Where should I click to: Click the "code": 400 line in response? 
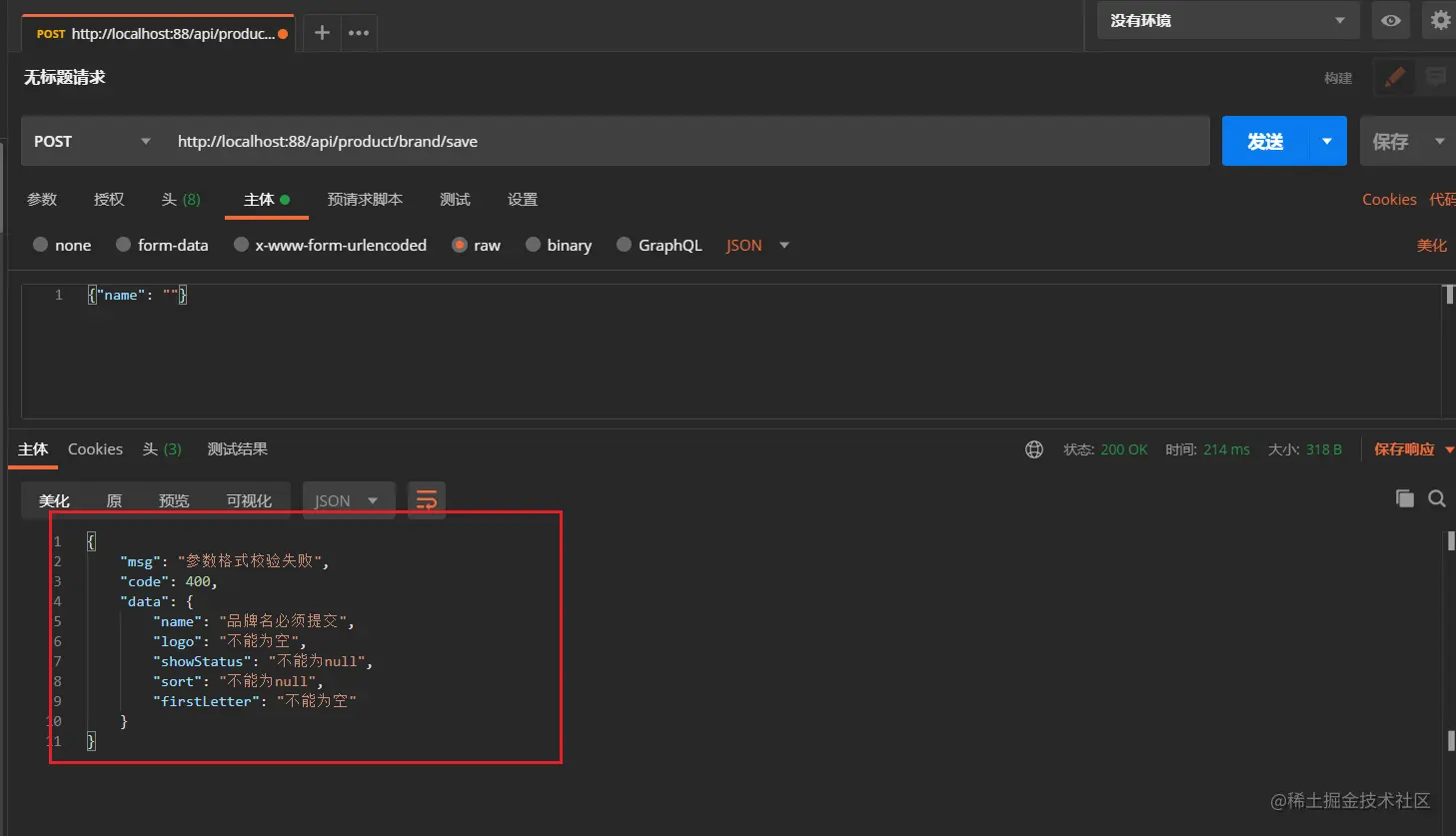(169, 581)
